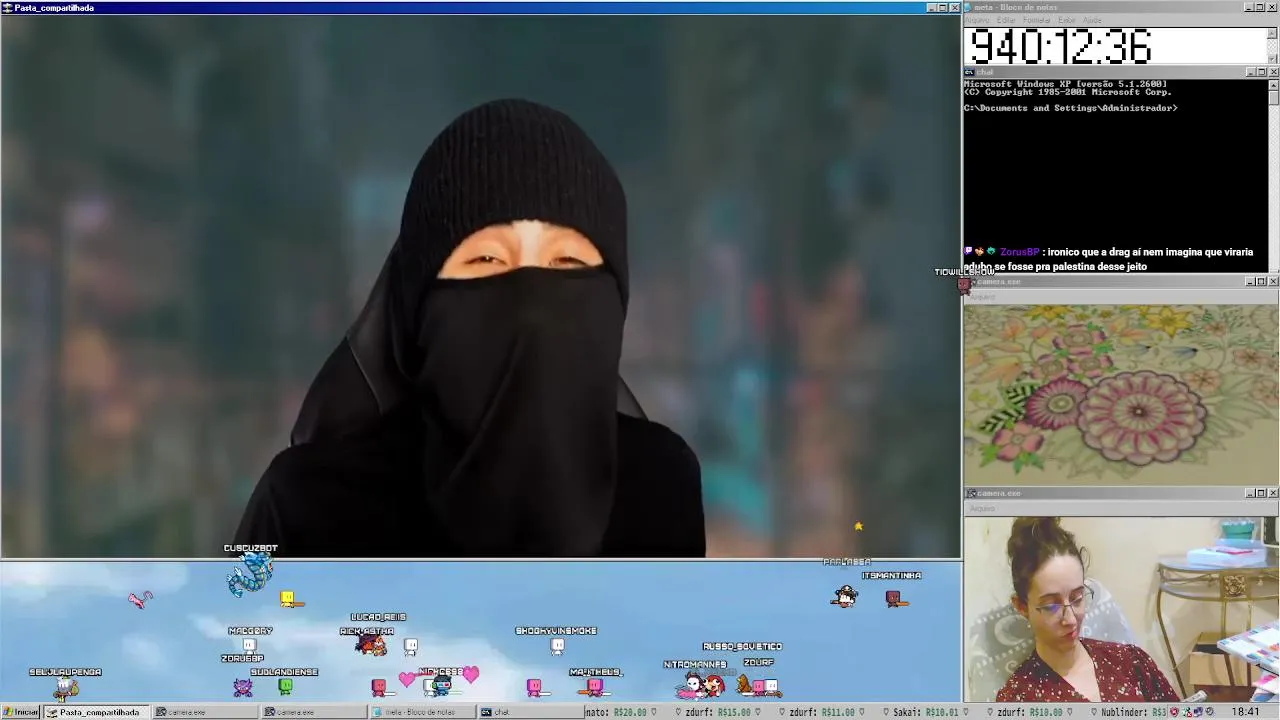
Task: Click the notepad scrollbar down arrow
Action: point(1273,59)
